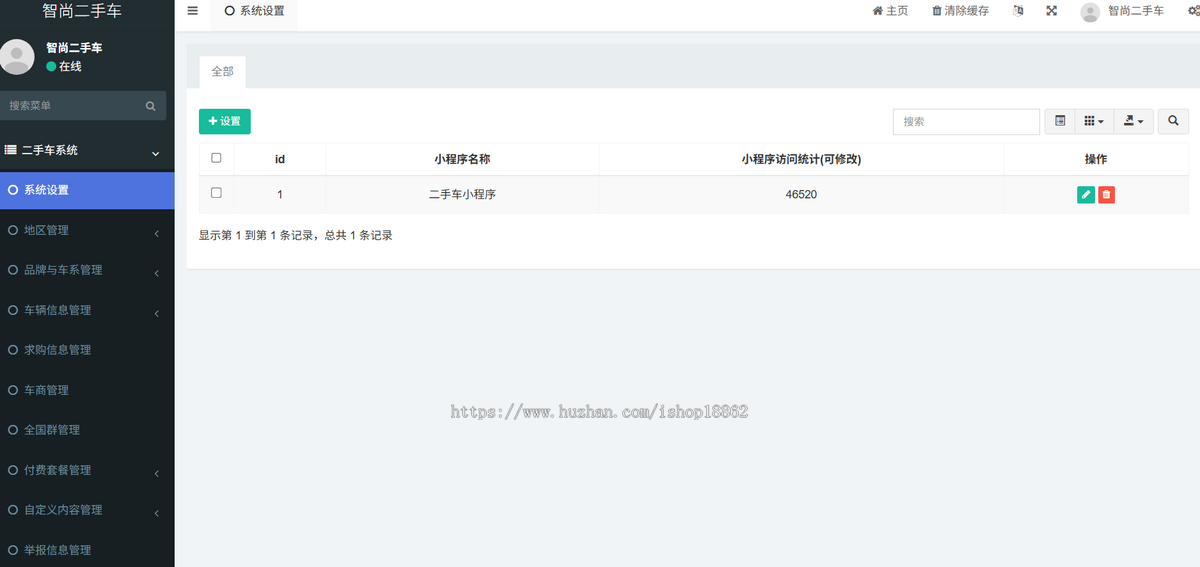Open the export data dropdown
Viewport: 1200px width, 567px height.
1133,121
